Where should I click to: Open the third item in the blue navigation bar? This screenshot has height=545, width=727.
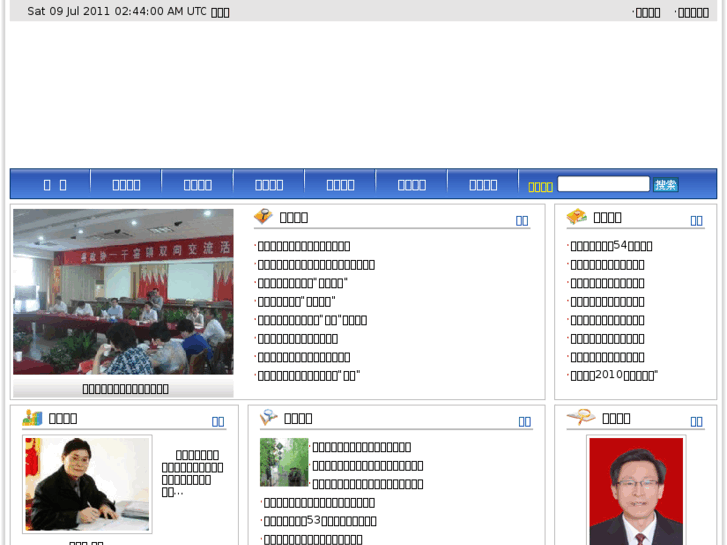198,185
